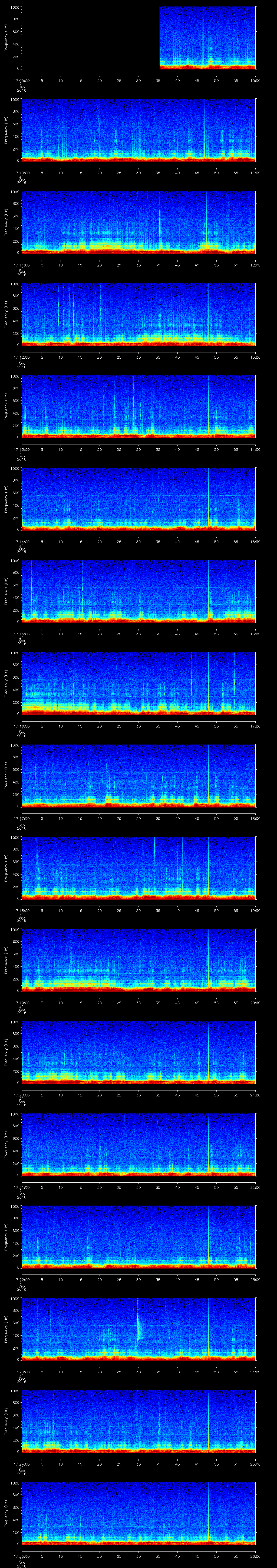Select the 17:15:00 spectrogram panel
The image size is (277, 1568).
point(138,591)
